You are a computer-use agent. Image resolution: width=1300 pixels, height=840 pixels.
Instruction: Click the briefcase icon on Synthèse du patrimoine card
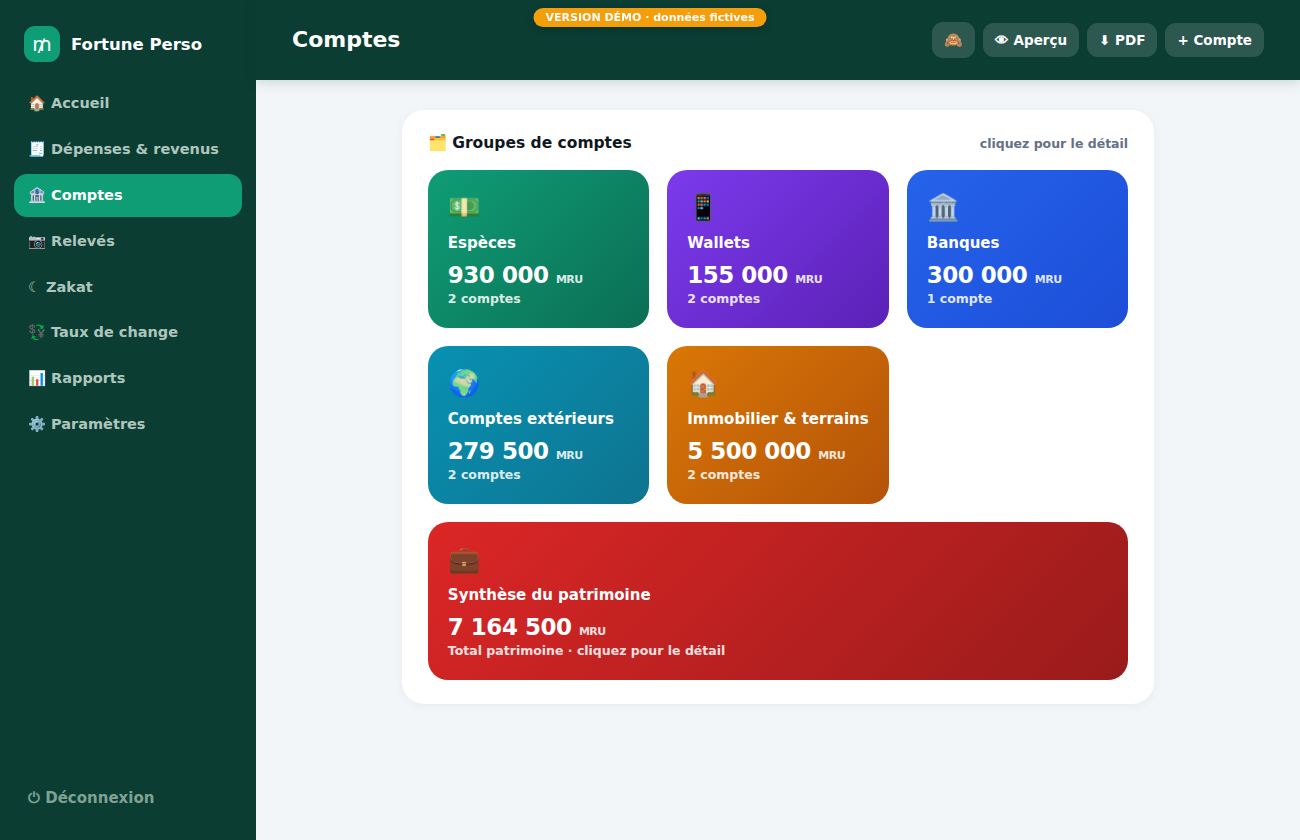click(464, 559)
